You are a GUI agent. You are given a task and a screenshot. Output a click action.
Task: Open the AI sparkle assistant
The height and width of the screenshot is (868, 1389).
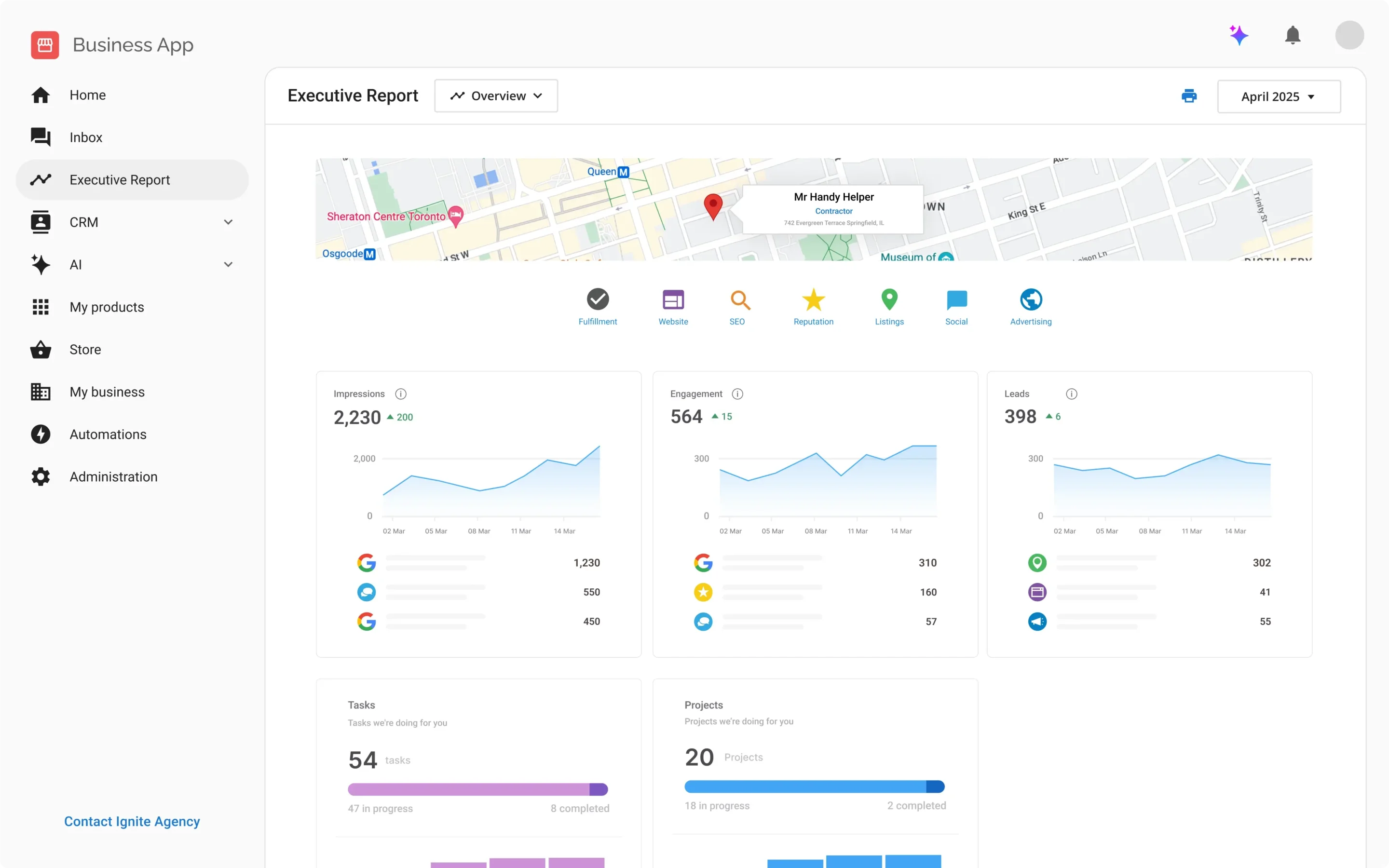coord(1239,35)
